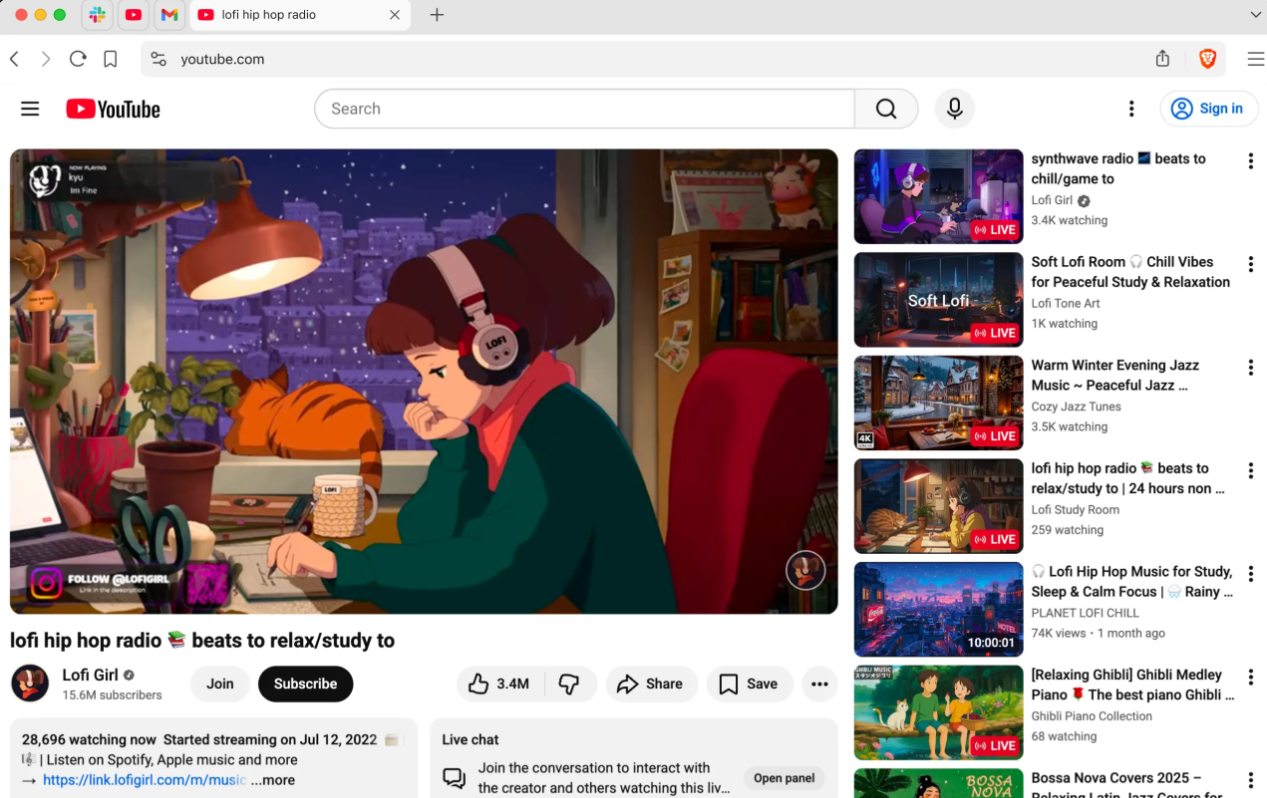This screenshot has height=798, width=1267.
Task: View site information icon in address bar
Action: click(x=158, y=59)
